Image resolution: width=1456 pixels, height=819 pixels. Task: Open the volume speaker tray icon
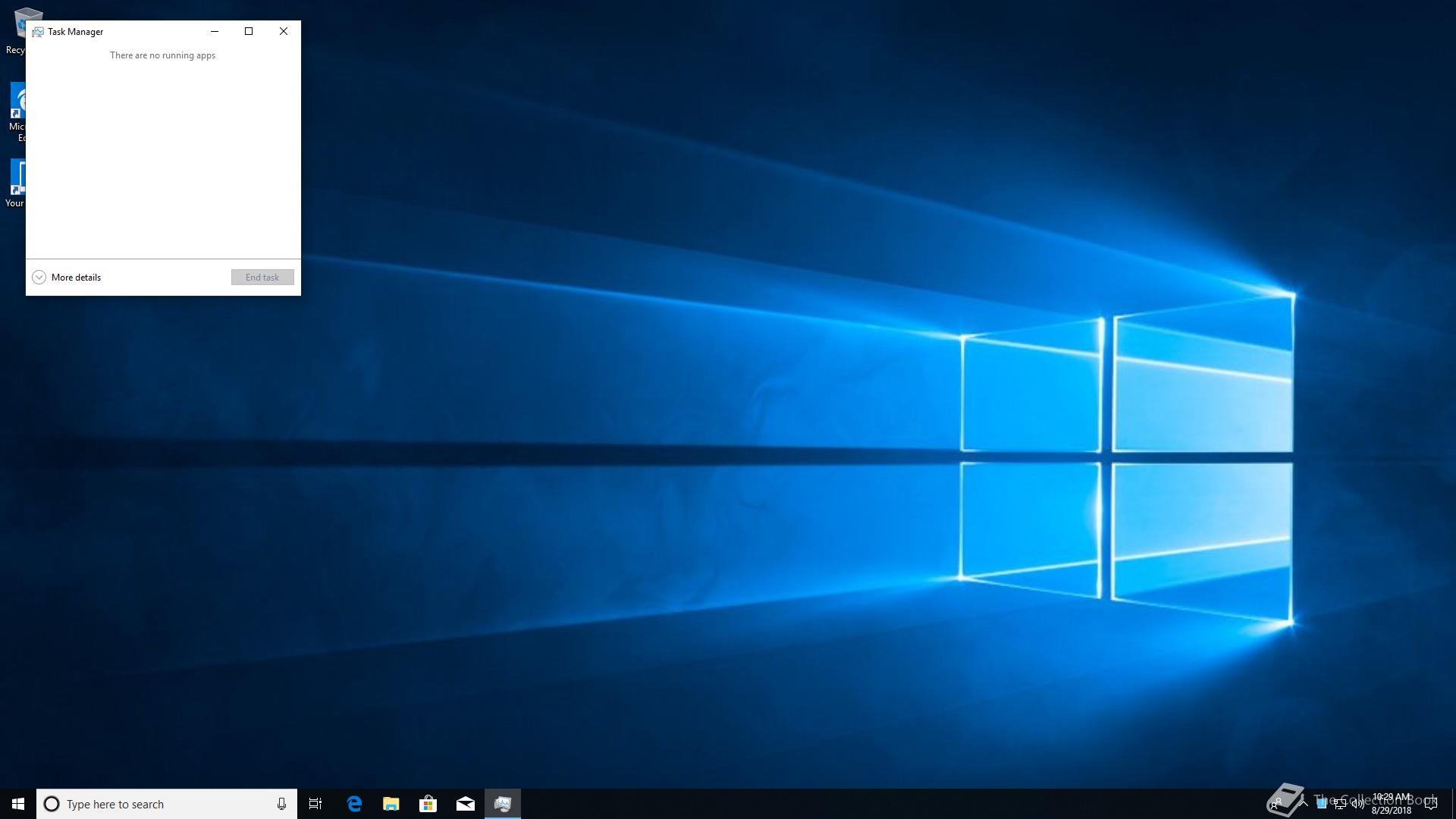click(x=1358, y=804)
